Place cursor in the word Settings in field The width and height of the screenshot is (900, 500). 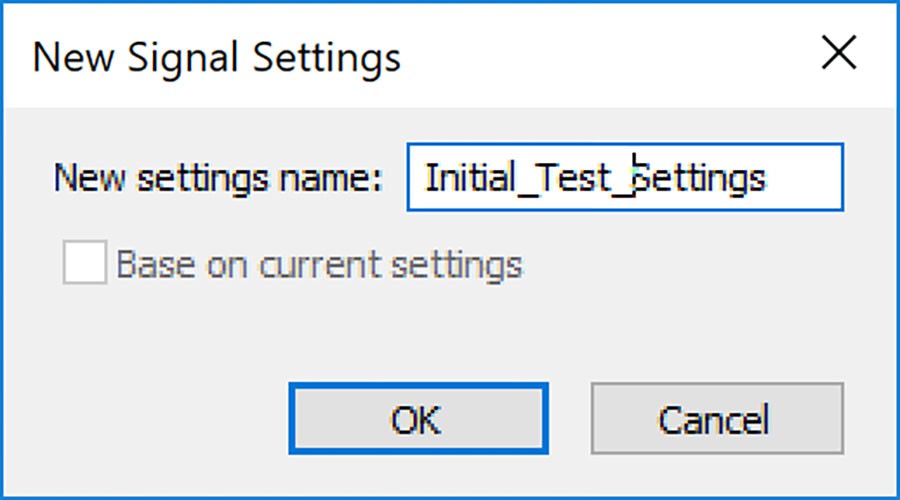[700, 179]
